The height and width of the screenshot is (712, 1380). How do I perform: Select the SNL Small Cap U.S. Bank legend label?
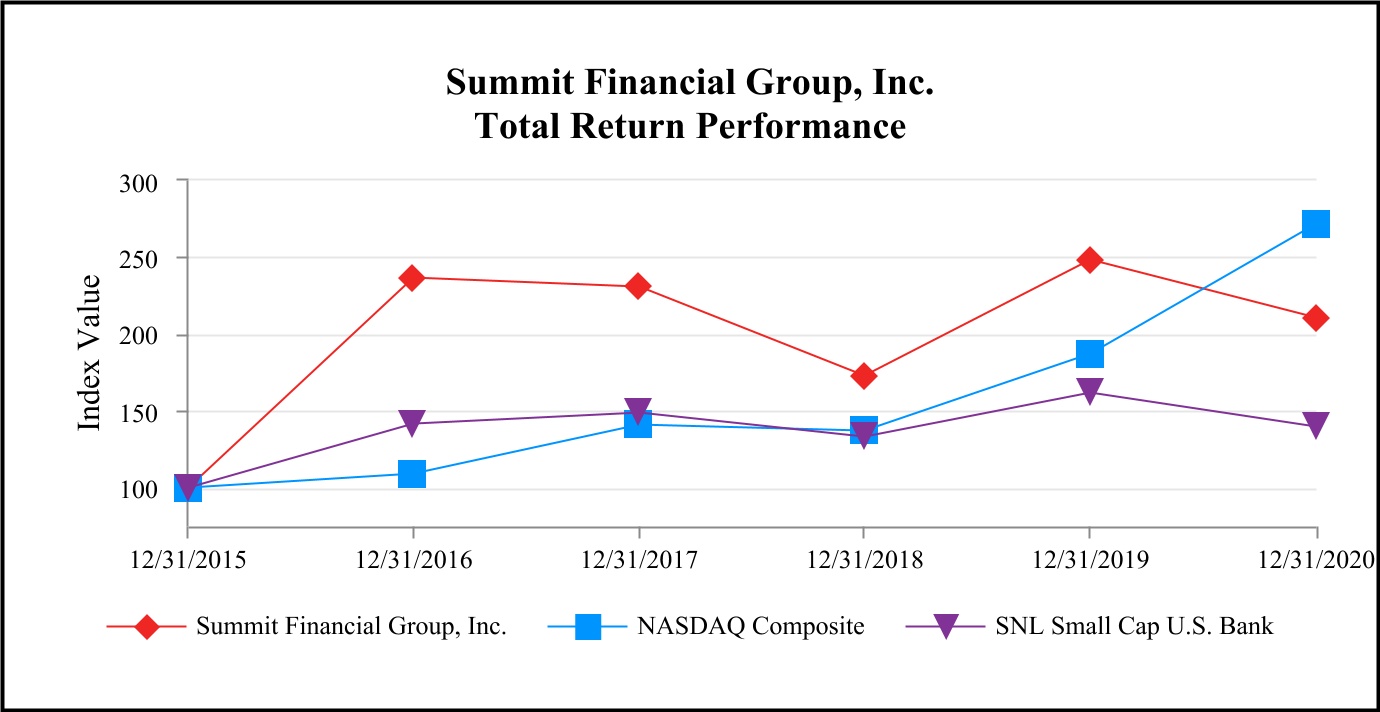(1135, 627)
